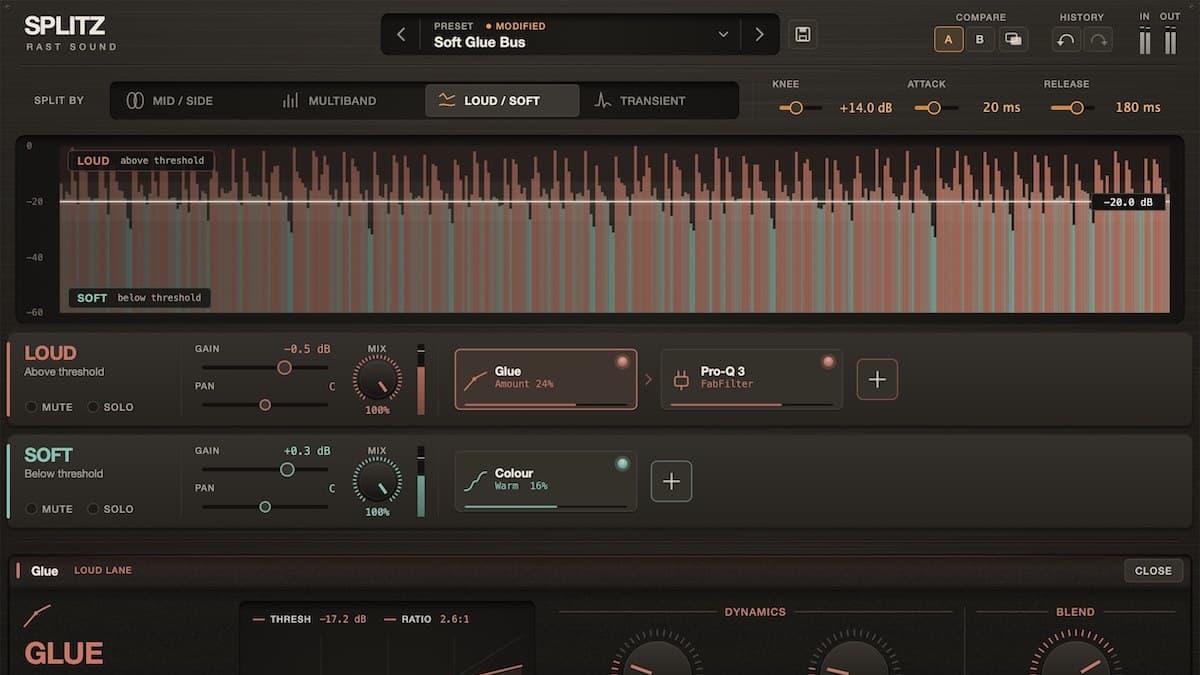This screenshot has height=675, width=1200.
Task: Click the Loud lane -0.5 dB gain value
Action: pyautogui.click(x=307, y=349)
